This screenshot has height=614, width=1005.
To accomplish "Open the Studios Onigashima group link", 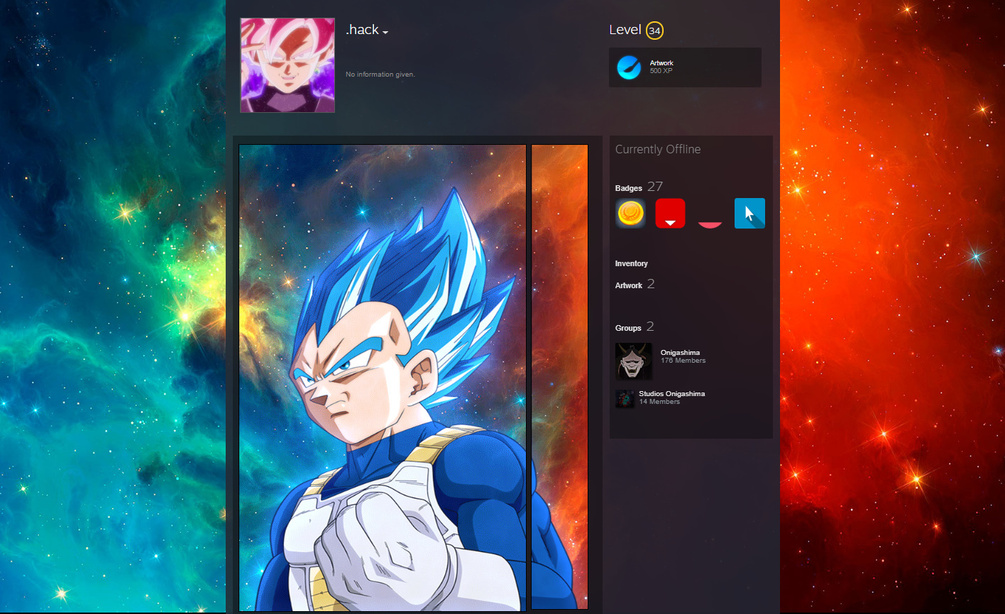I will click(x=672, y=394).
